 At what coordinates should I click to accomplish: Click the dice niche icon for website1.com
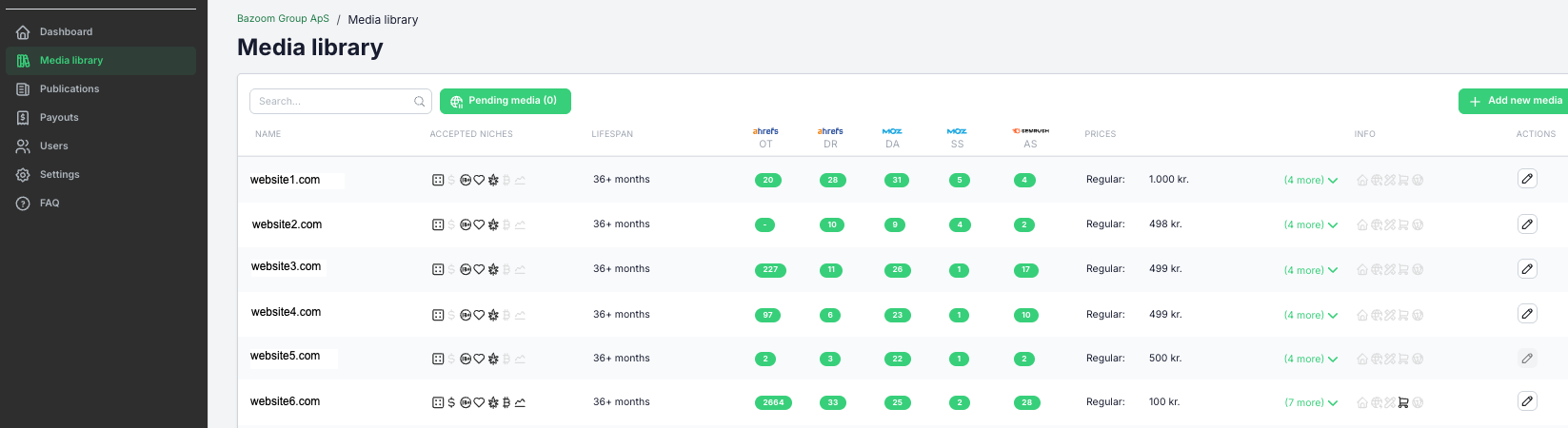click(438, 180)
